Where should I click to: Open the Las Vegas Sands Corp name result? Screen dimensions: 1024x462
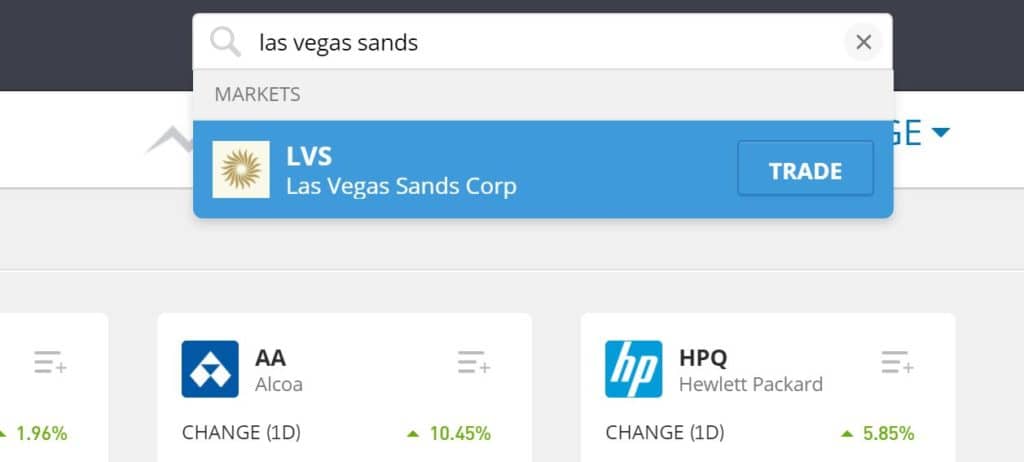[x=401, y=186]
